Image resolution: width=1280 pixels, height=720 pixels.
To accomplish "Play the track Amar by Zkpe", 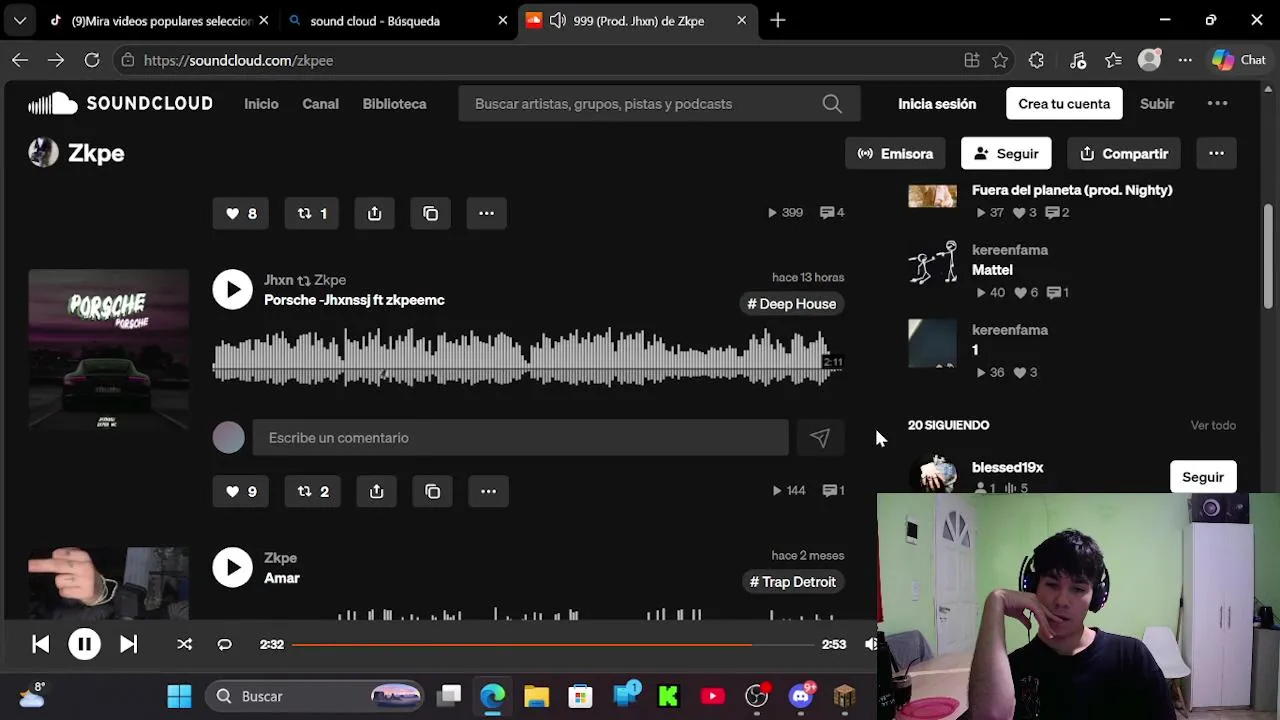I will coord(232,568).
